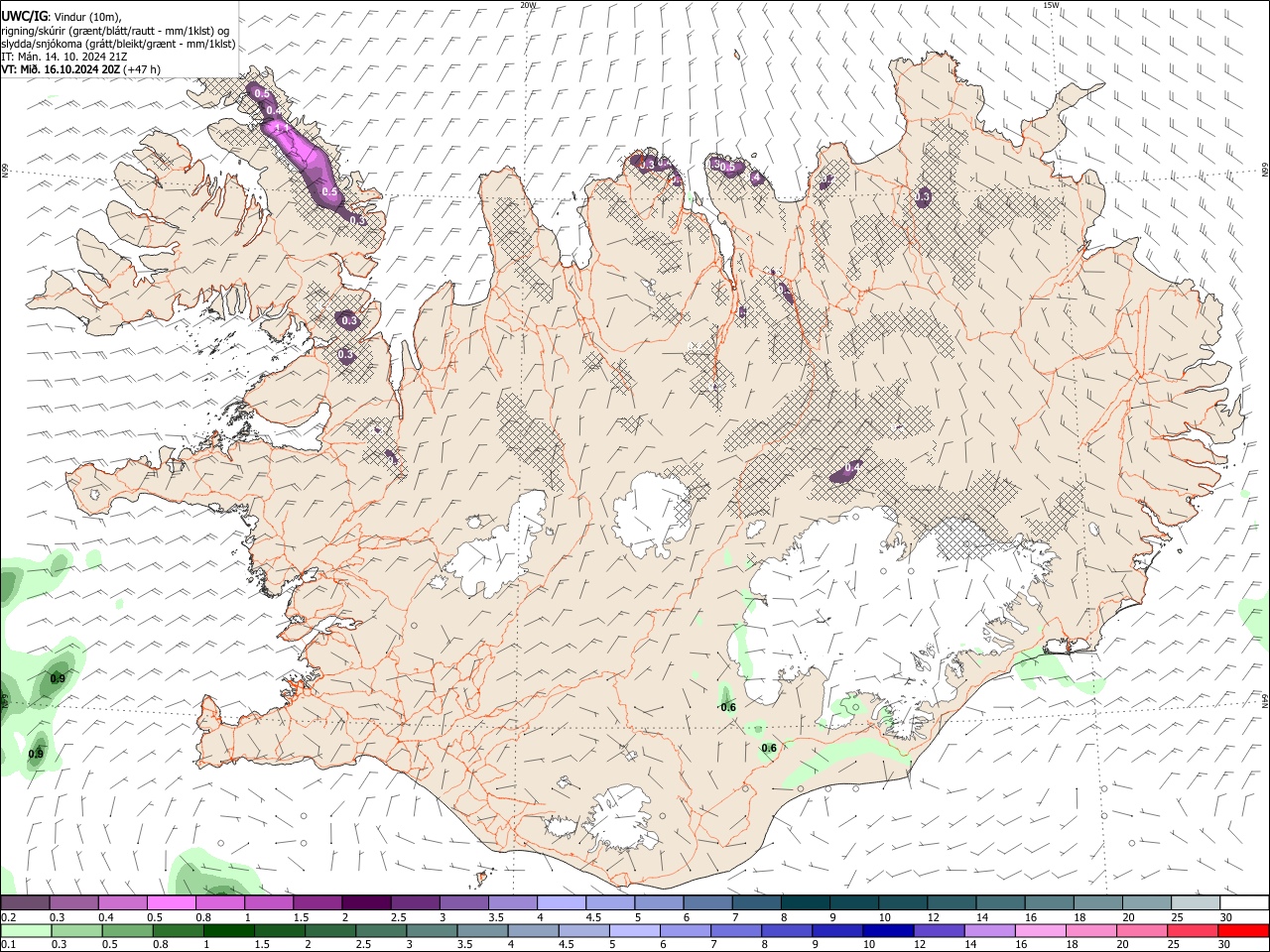Click the '30' value in the lower legend row
1270x952 pixels.
pos(1226,944)
